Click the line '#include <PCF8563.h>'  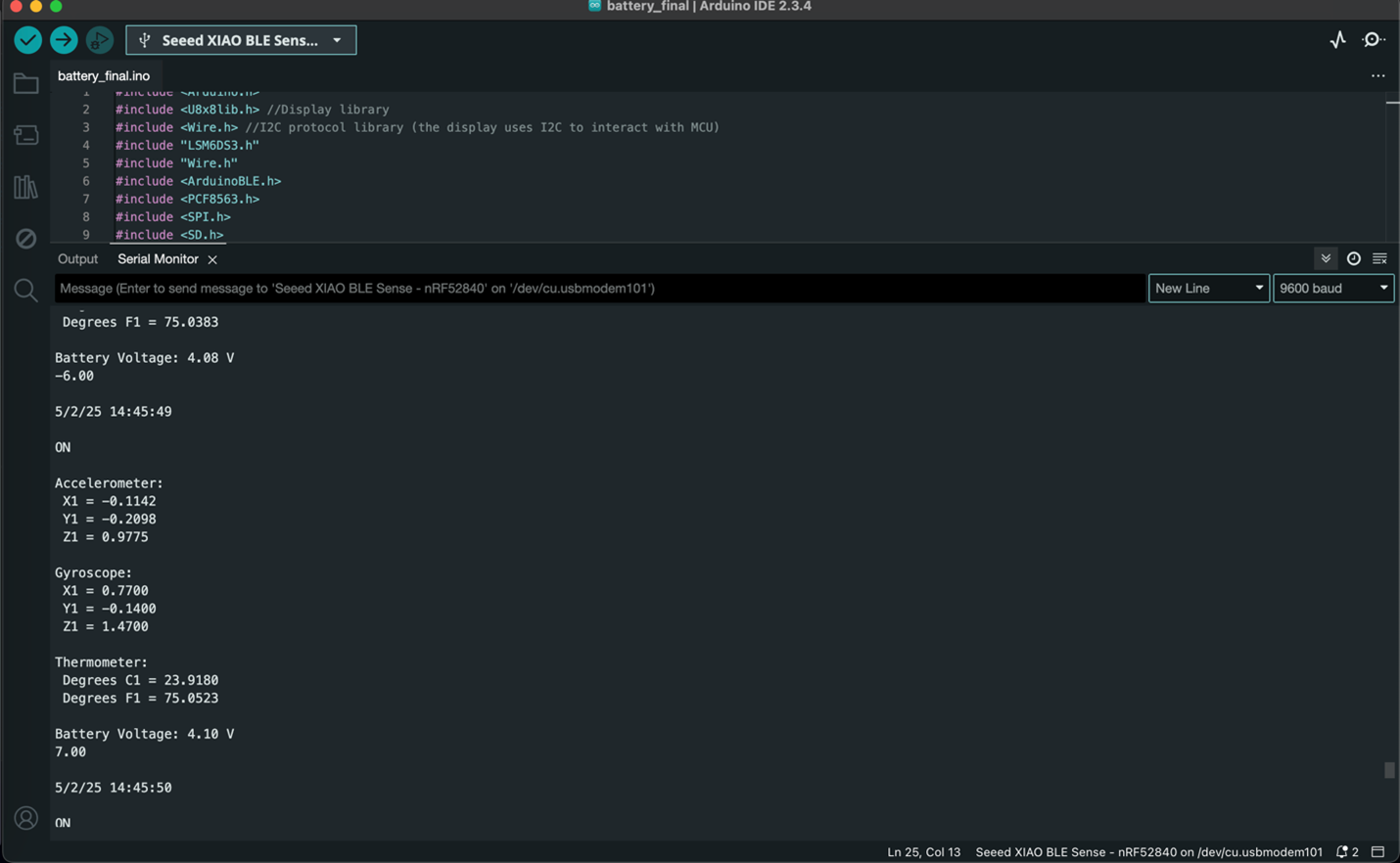pos(187,199)
